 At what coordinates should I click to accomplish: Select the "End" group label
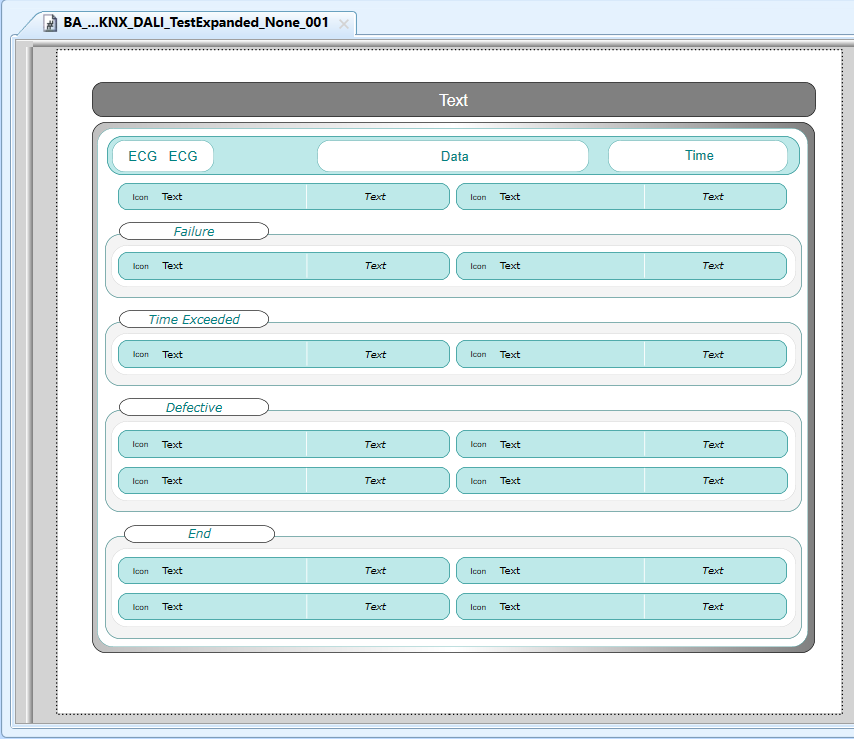(x=199, y=534)
